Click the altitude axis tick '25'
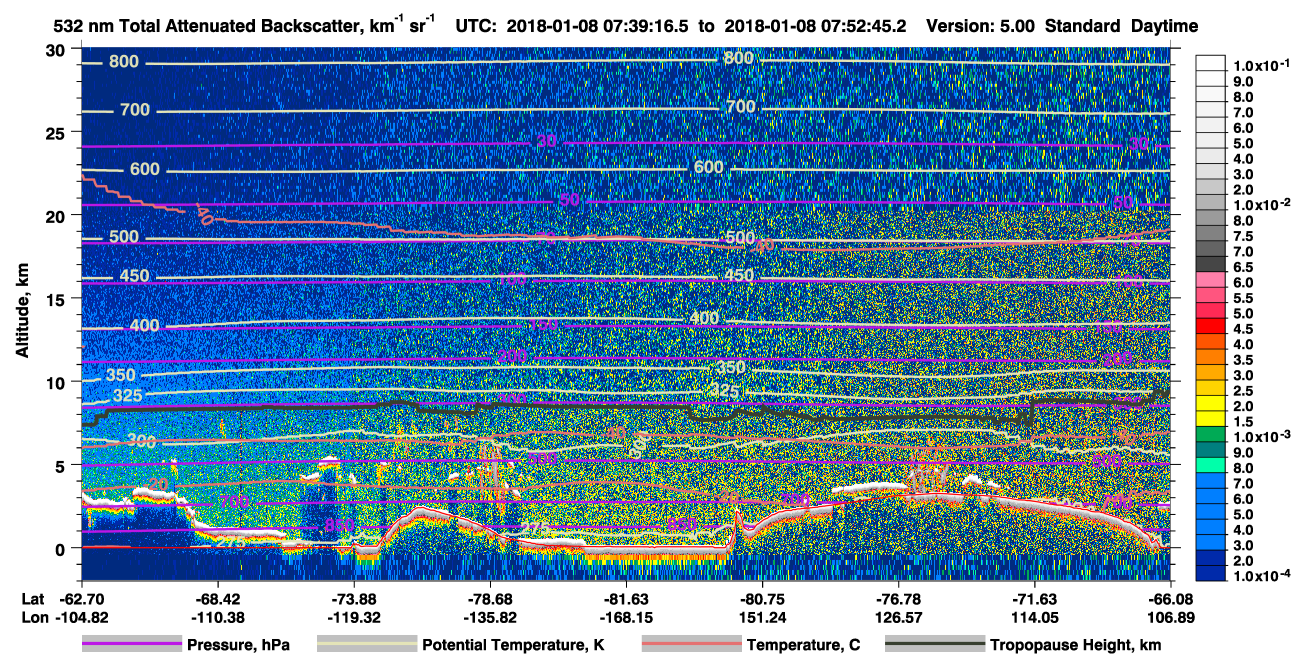 [x=57, y=132]
